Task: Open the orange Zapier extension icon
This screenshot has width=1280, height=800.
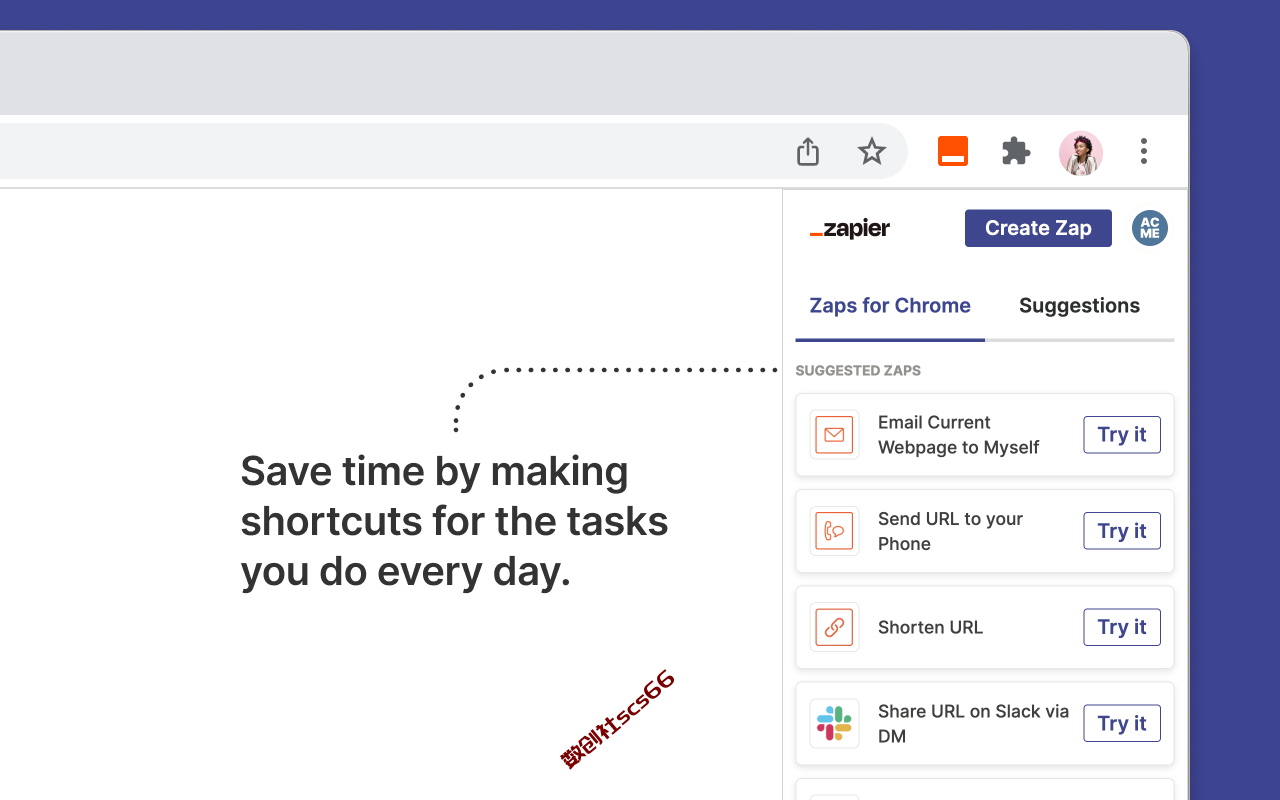Action: pos(953,151)
